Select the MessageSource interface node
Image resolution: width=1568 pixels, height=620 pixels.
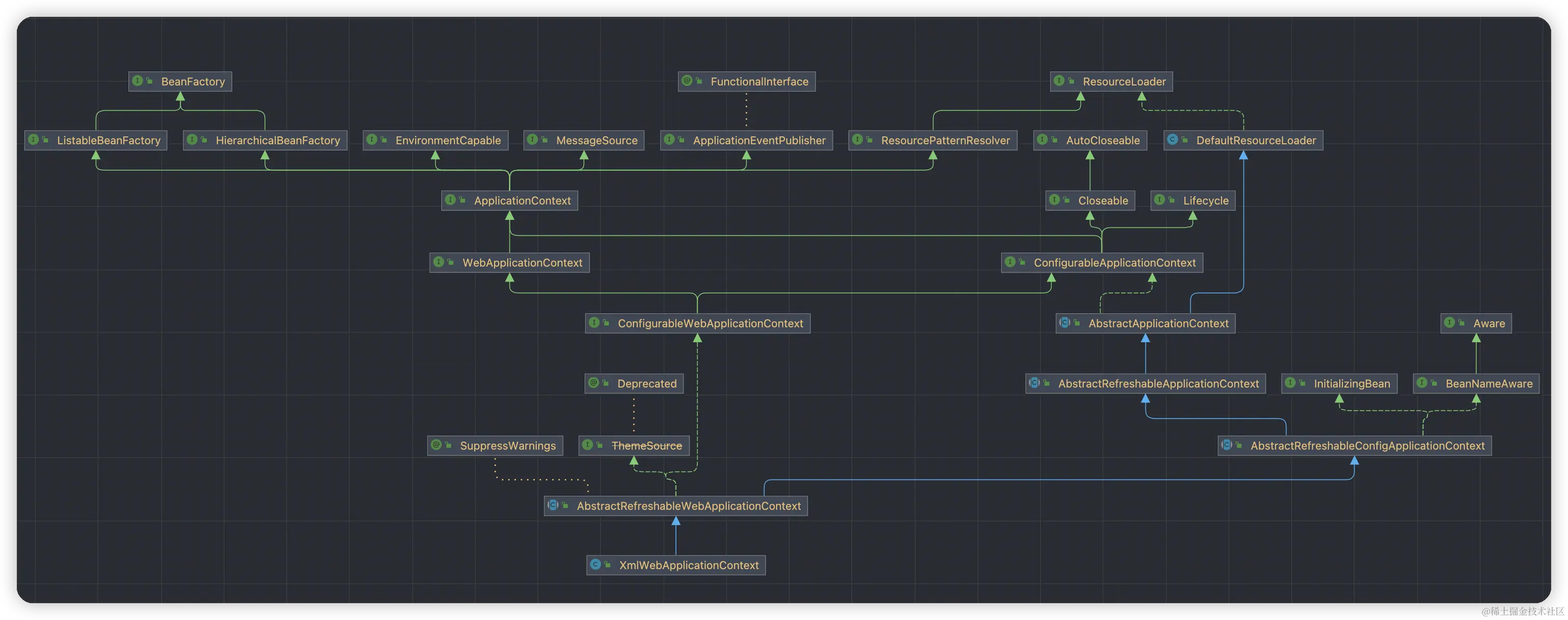click(596, 140)
